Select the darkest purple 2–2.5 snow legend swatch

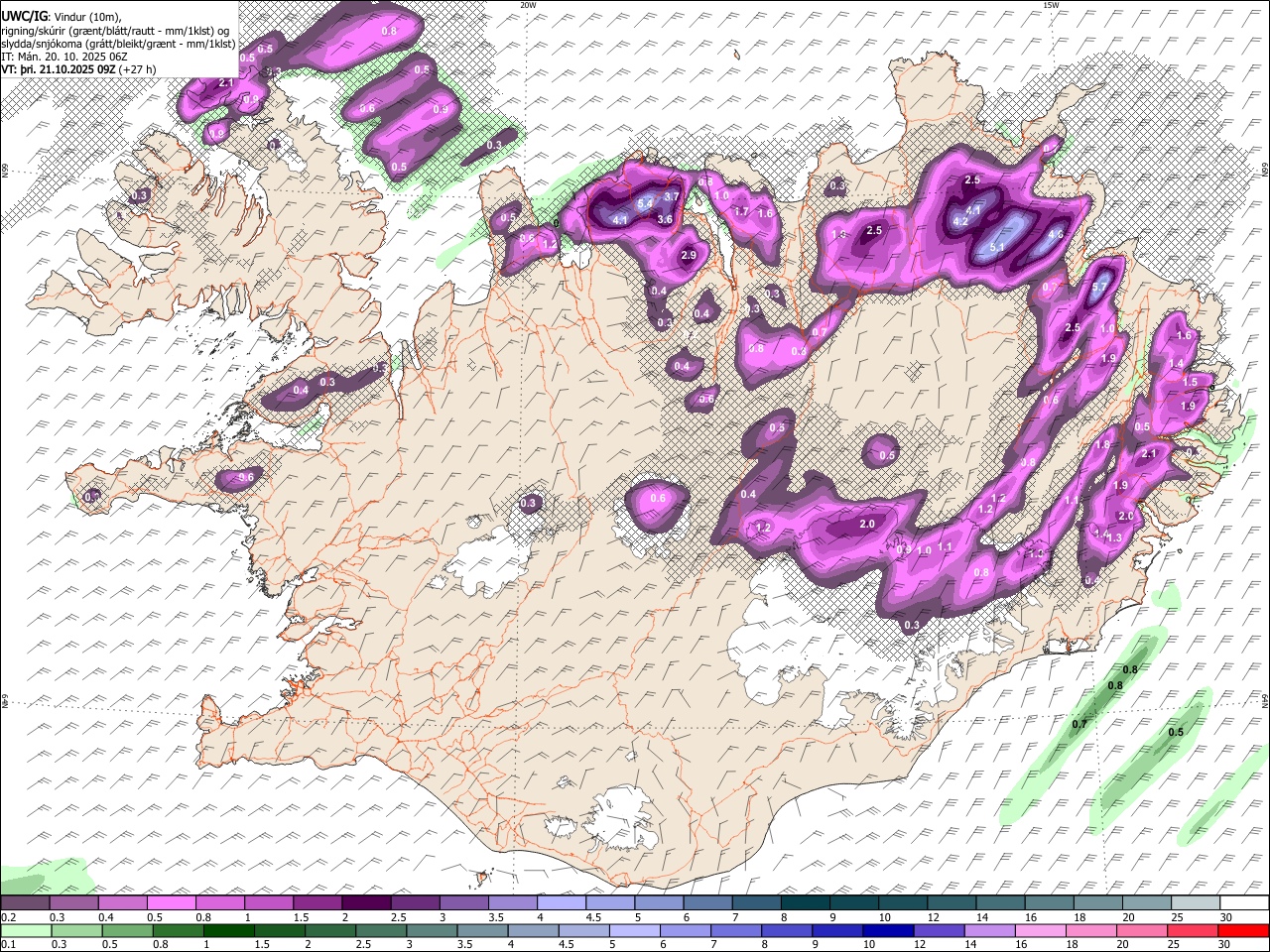pyautogui.click(x=366, y=902)
